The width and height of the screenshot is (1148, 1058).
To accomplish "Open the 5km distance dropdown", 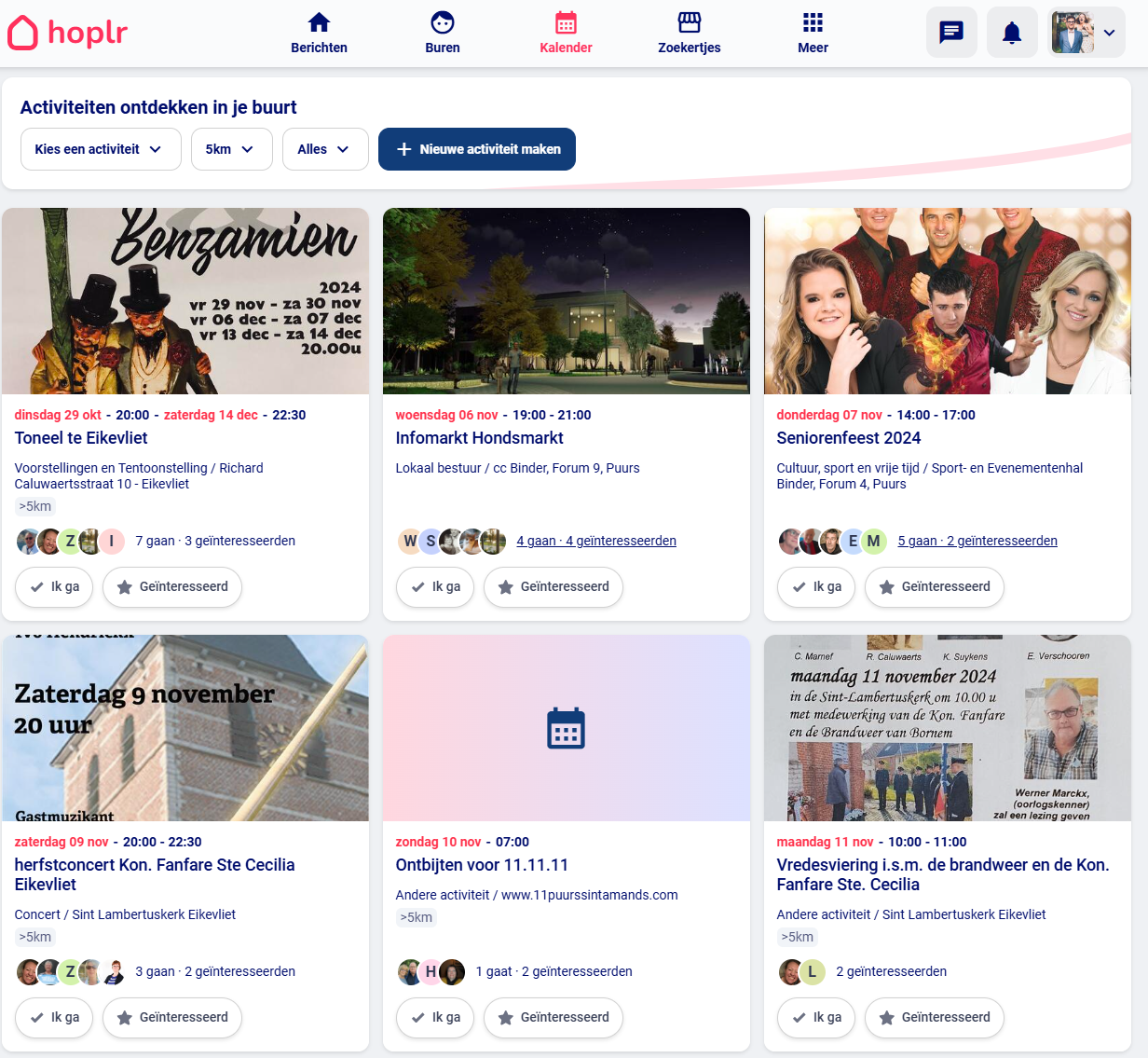I will coord(231,149).
